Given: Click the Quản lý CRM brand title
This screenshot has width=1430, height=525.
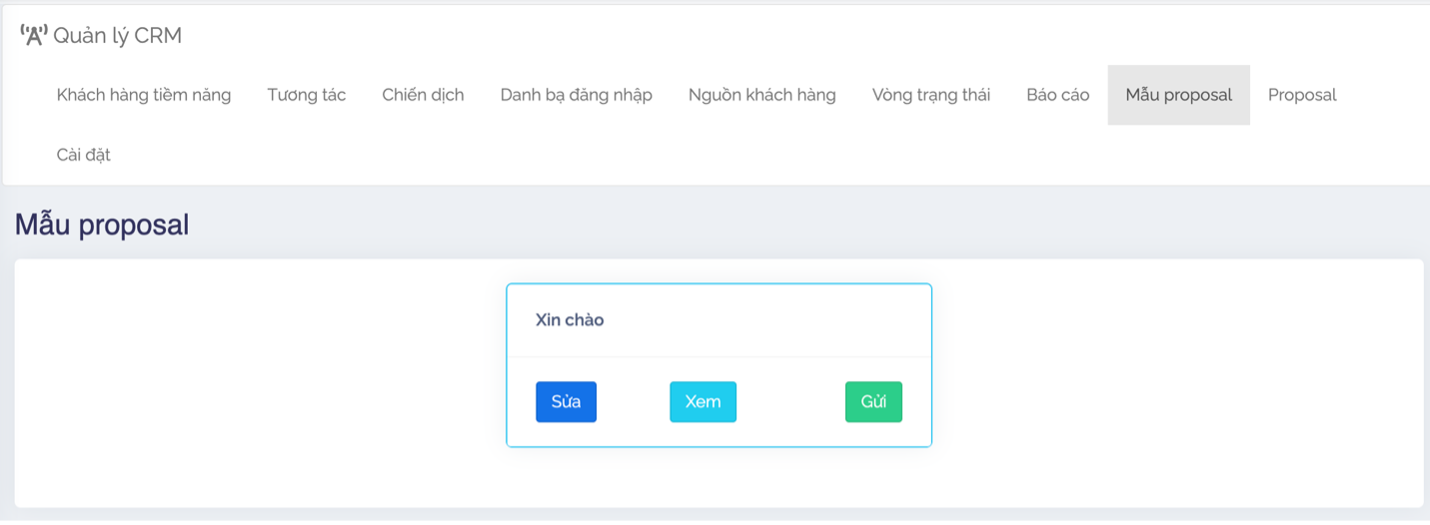Looking at the screenshot, I should pyautogui.click(x=117, y=36).
